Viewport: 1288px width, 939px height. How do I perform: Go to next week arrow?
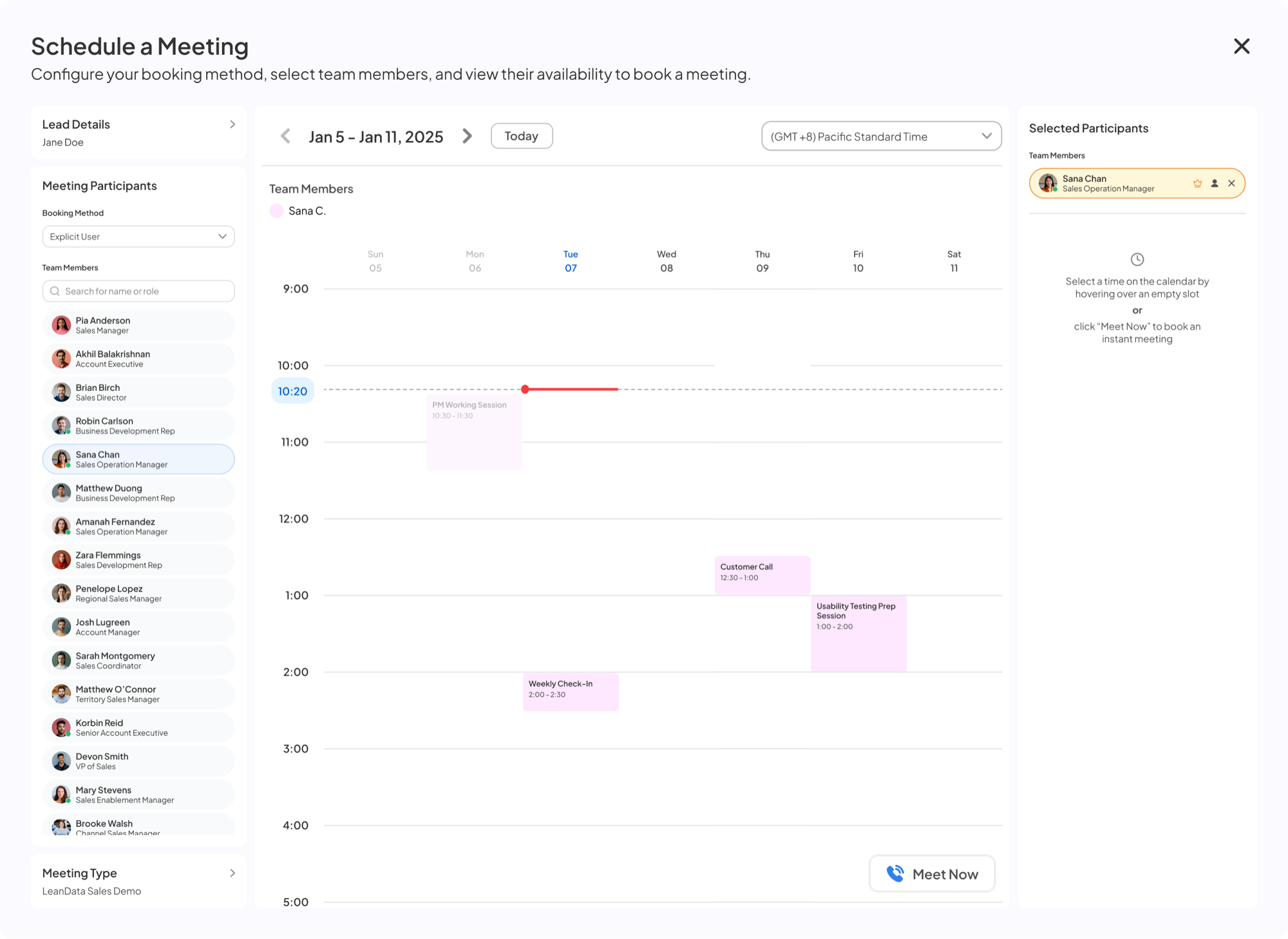point(468,137)
